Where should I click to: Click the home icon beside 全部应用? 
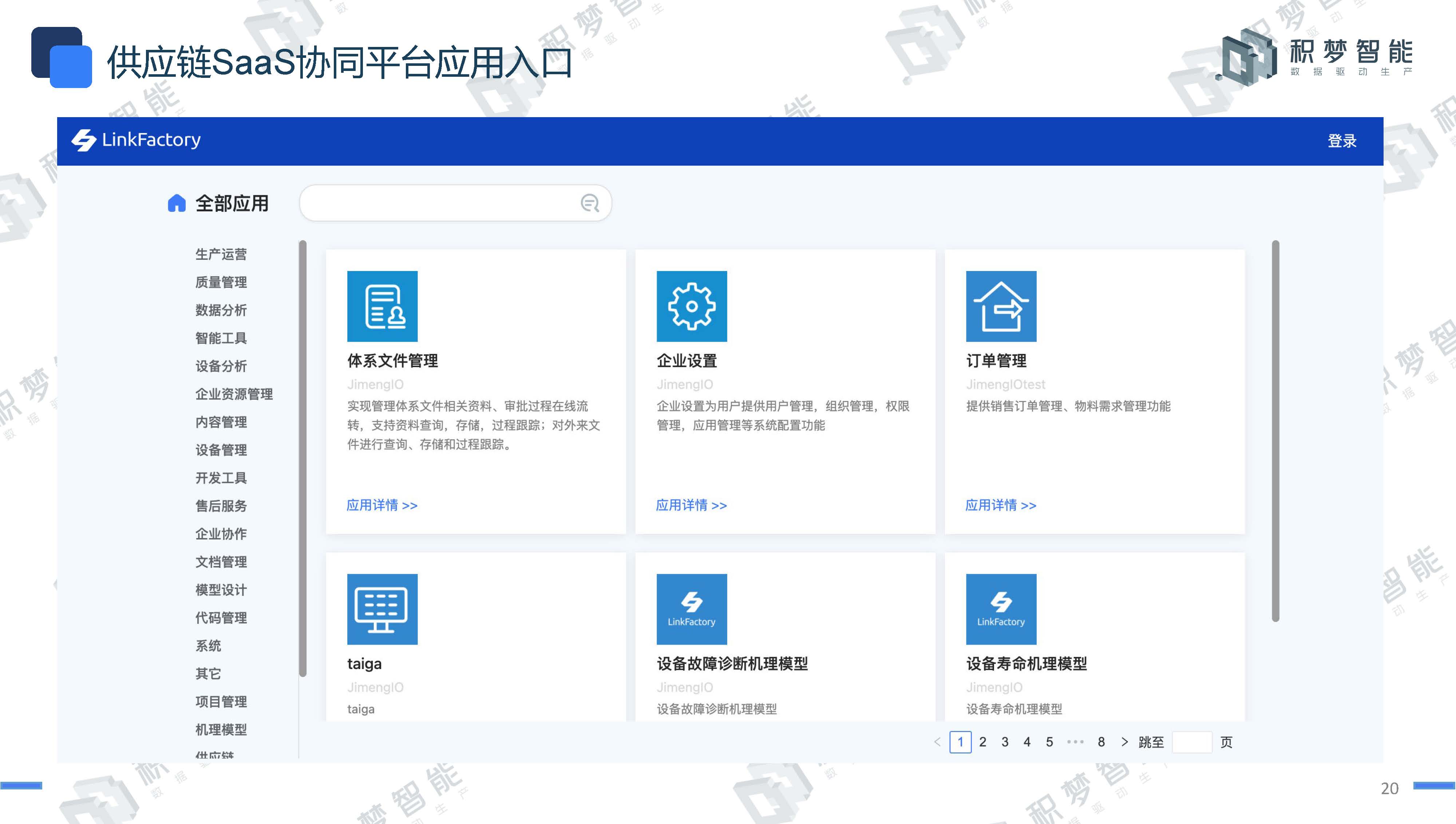[177, 203]
